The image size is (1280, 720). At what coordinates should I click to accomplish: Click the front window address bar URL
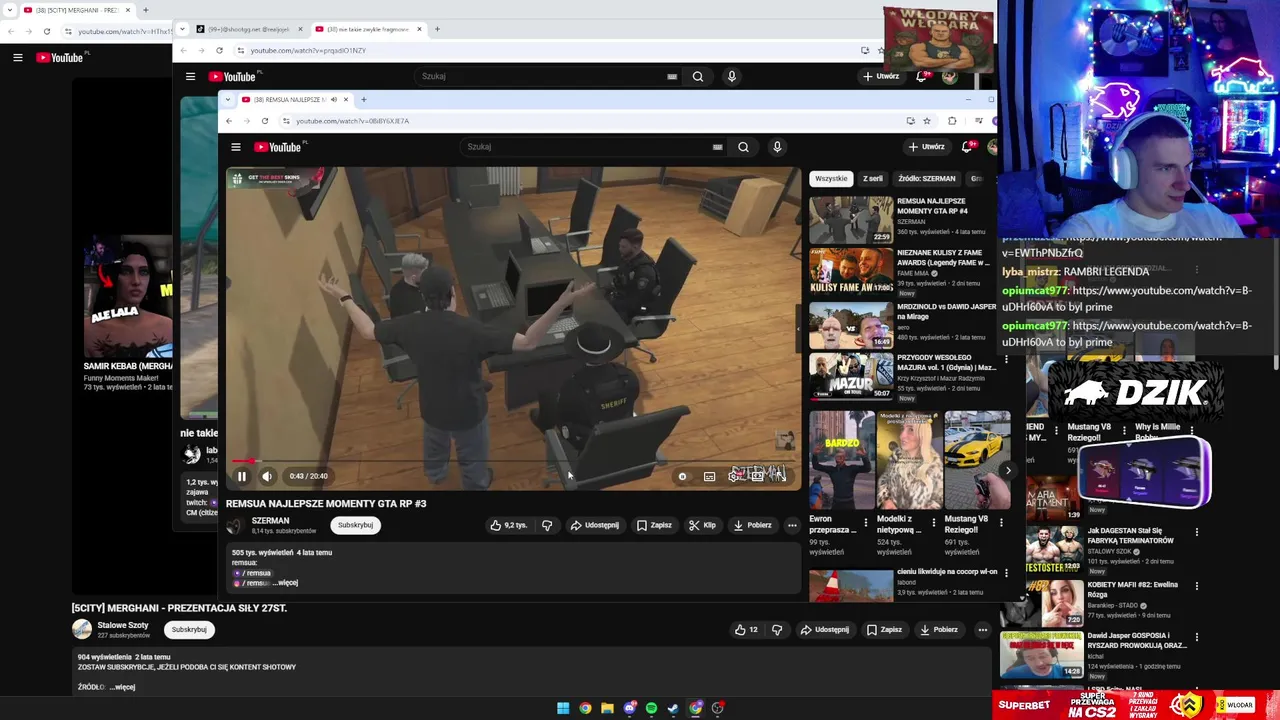point(352,121)
